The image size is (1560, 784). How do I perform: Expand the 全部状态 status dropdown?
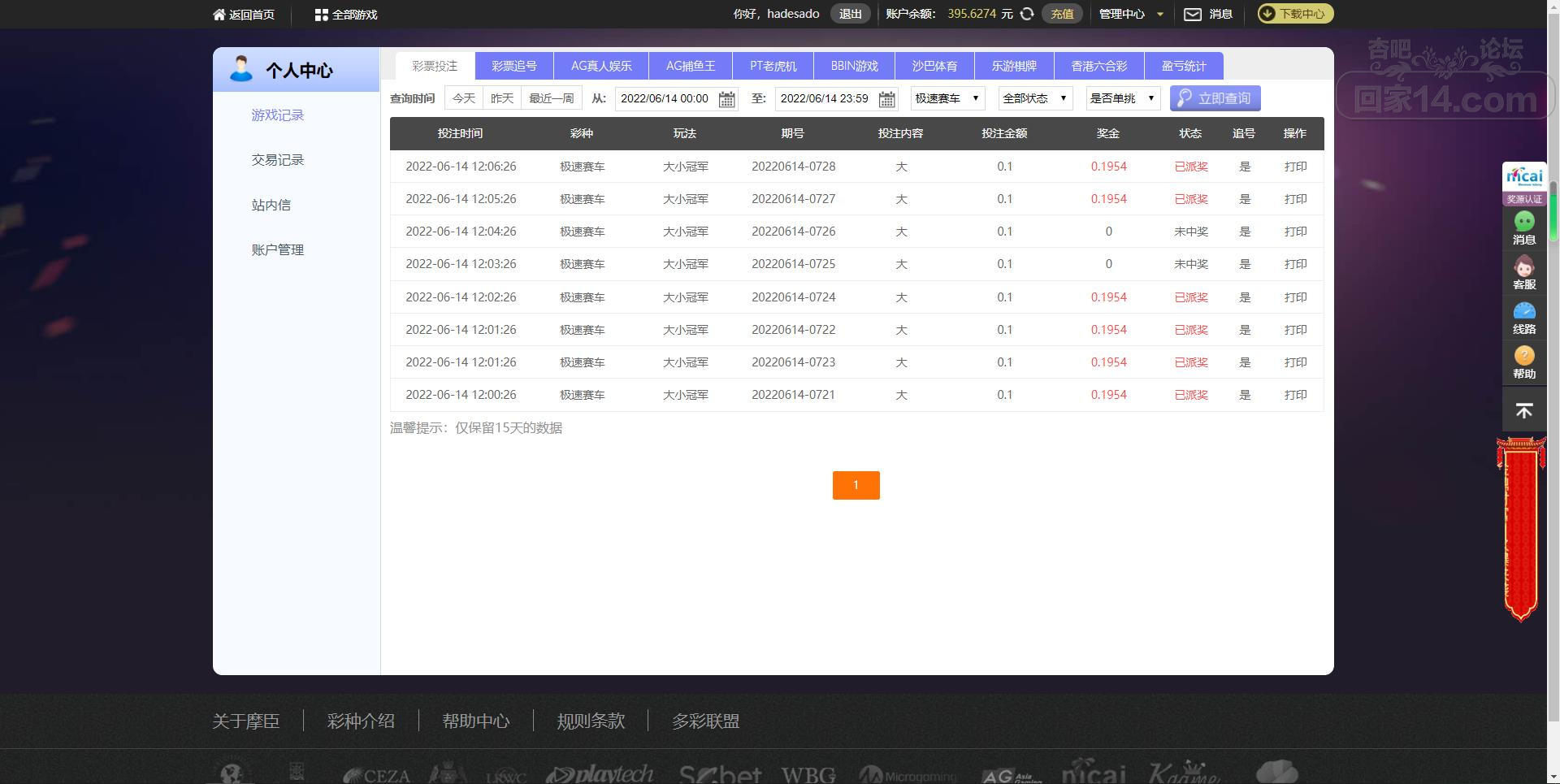click(1035, 98)
